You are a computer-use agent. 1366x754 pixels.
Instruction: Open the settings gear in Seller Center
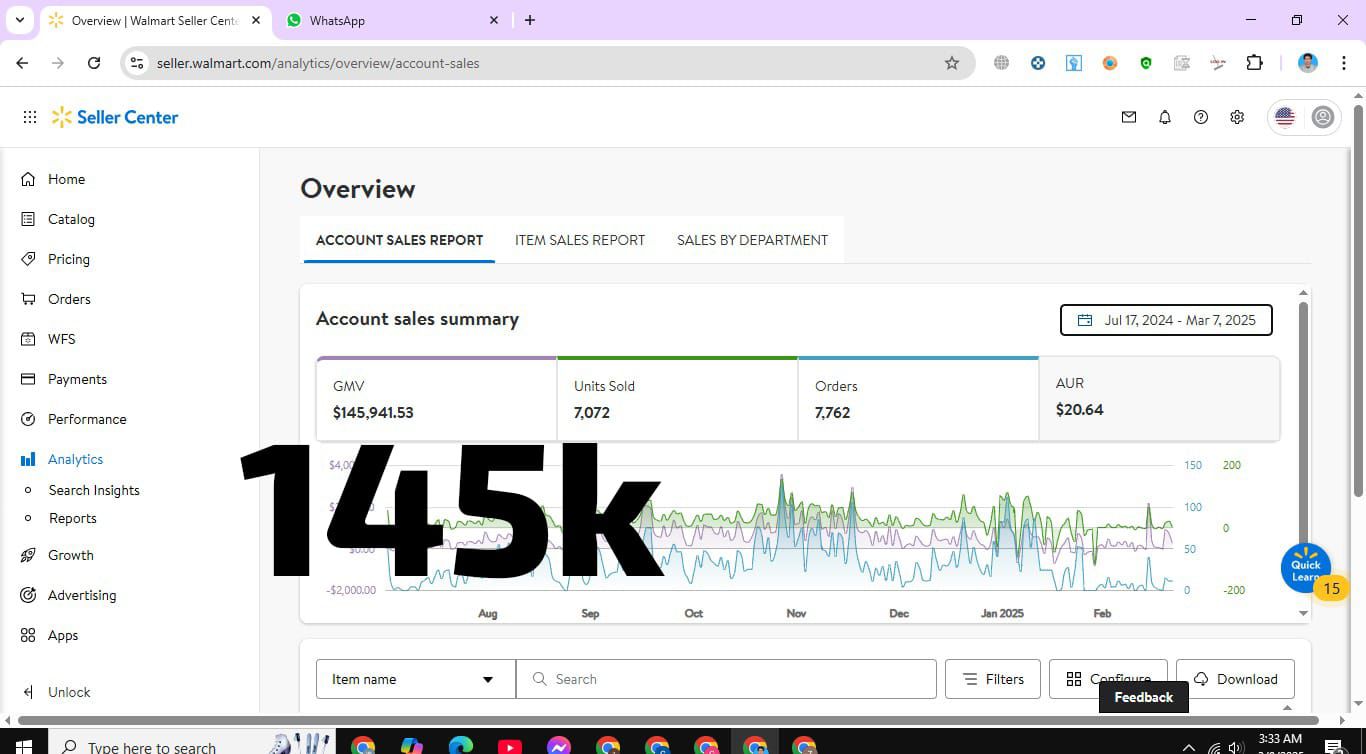(1237, 117)
